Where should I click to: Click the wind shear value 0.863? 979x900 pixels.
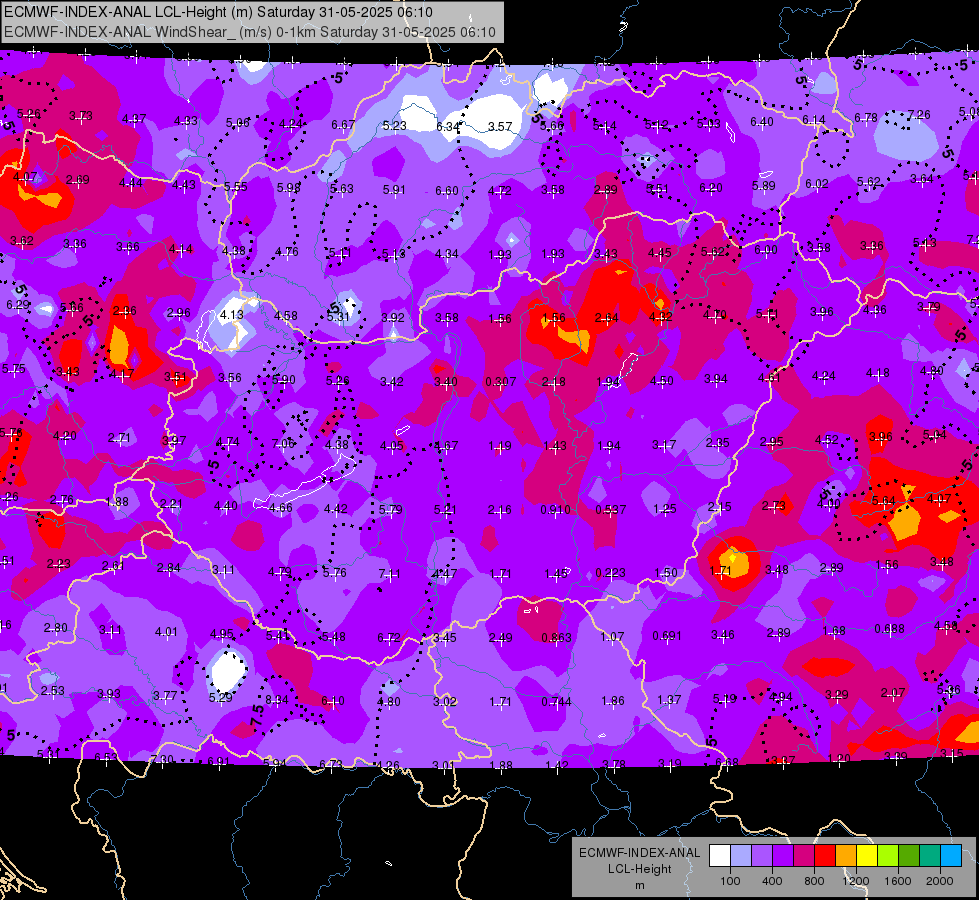tap(556, 638)
